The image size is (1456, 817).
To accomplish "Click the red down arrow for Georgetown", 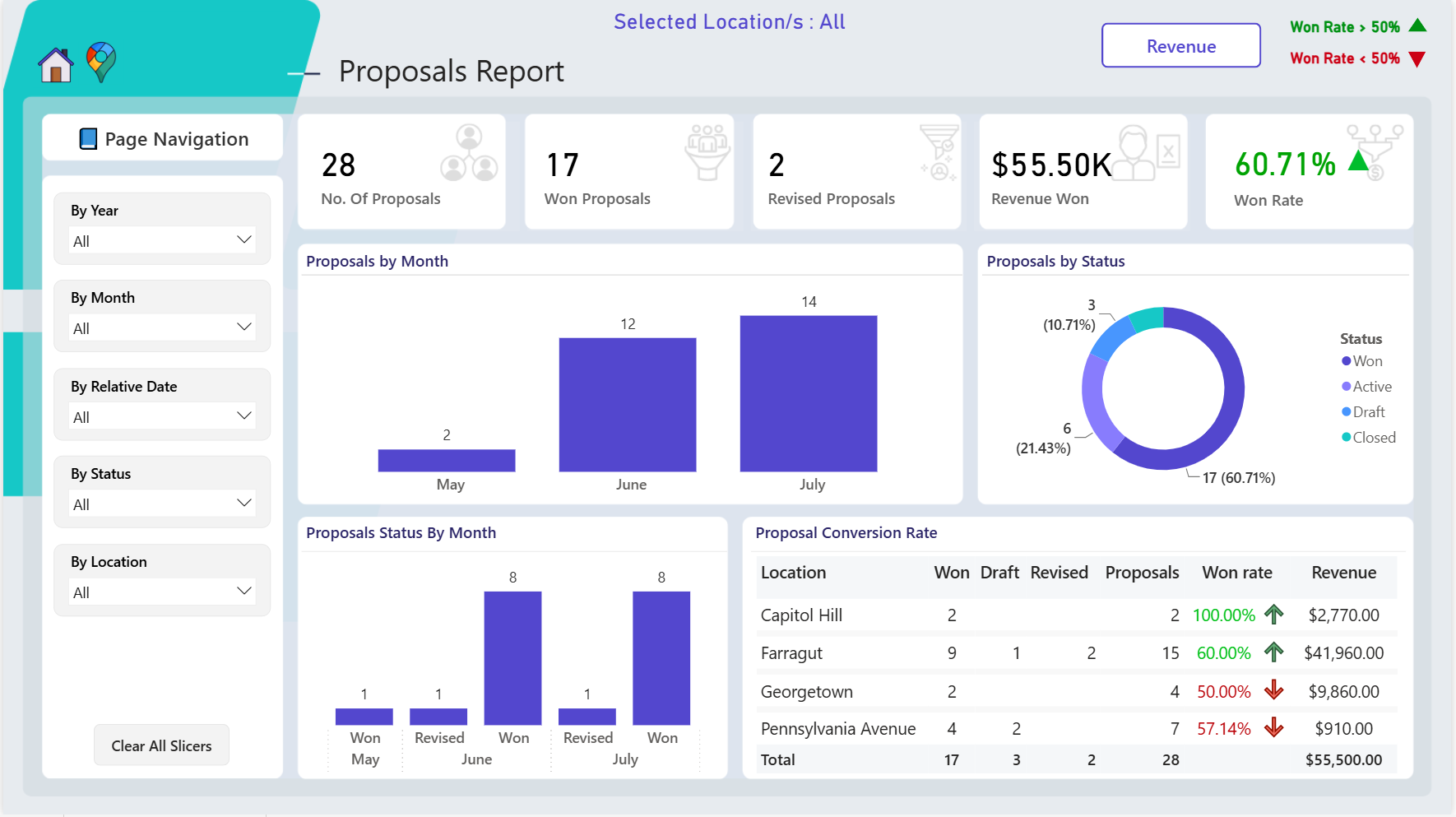I will [1274, 690].
